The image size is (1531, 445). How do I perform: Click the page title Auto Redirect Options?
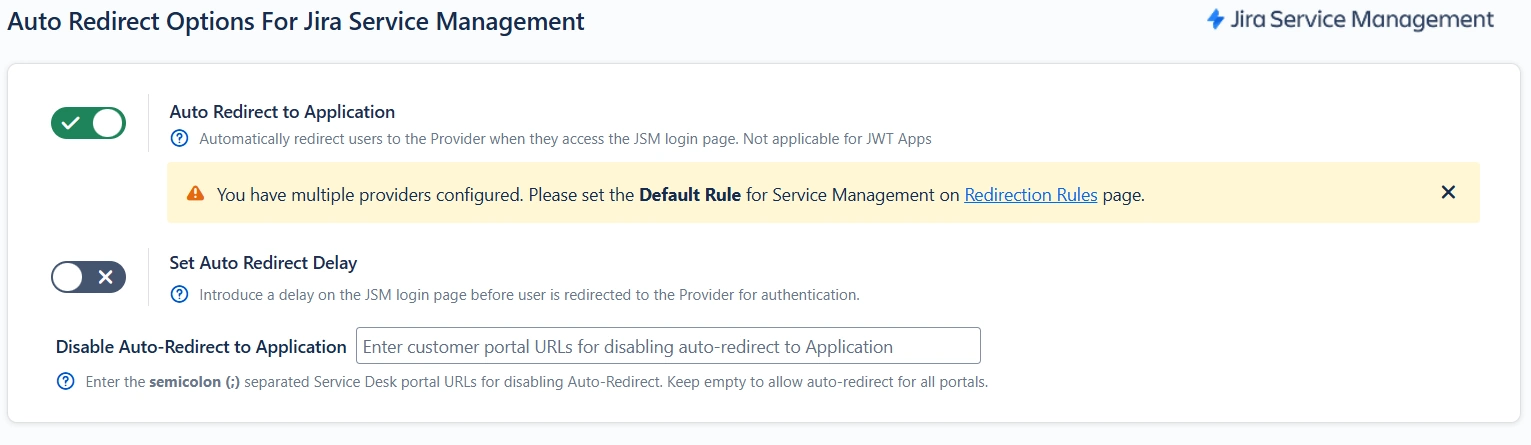(x=296, y=20)
